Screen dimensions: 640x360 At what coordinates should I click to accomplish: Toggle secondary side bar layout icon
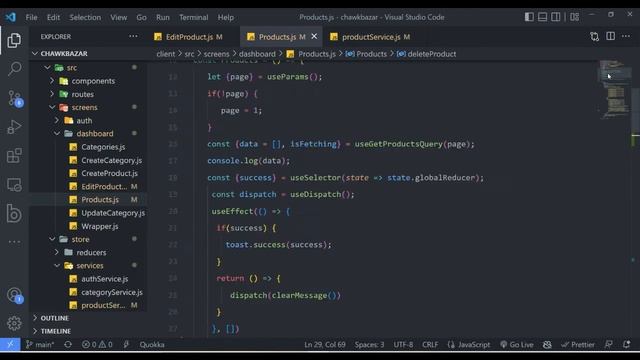click(556, 17)
